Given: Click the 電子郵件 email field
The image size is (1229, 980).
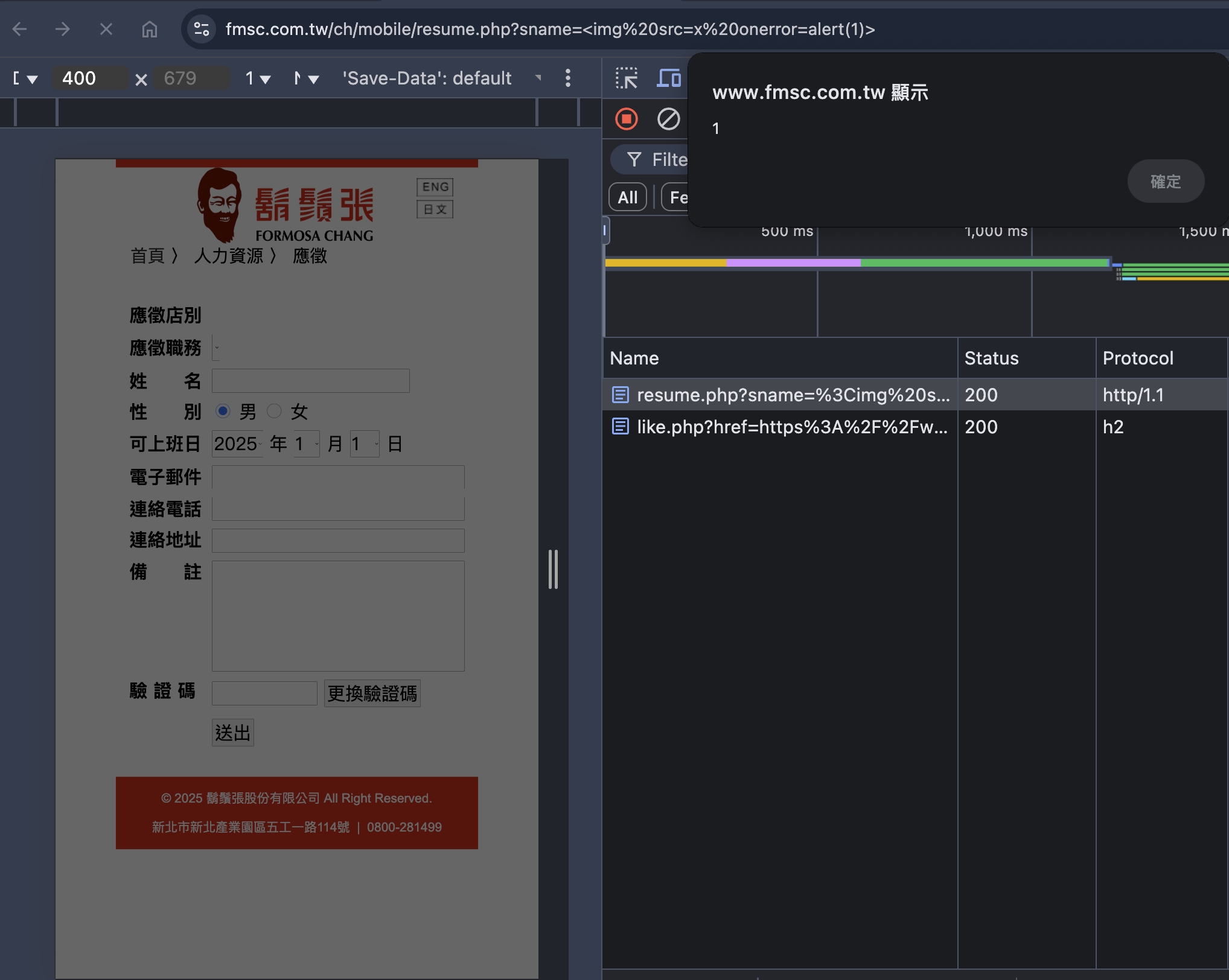Looking at the screenshot, I should pos(338,477).
